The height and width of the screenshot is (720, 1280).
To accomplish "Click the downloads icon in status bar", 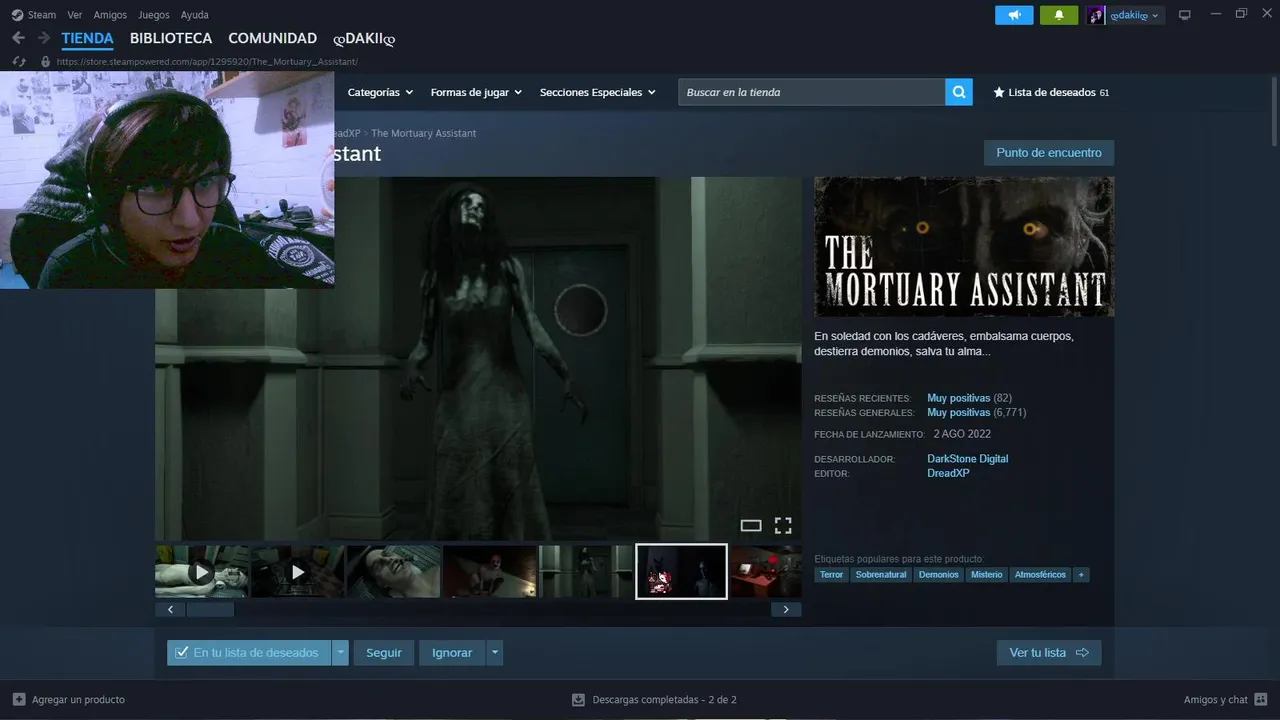I will point(578,700).
